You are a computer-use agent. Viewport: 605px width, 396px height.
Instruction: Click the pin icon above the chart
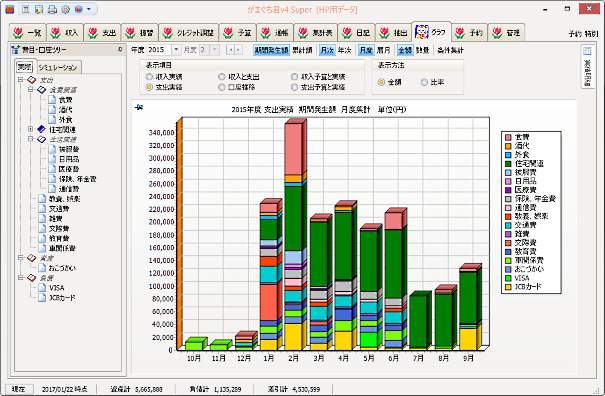pos(139,107)
